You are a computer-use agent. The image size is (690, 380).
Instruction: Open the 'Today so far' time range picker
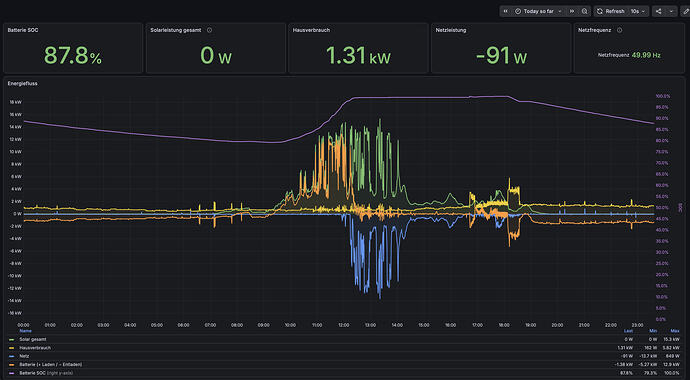tap(539, 11)
